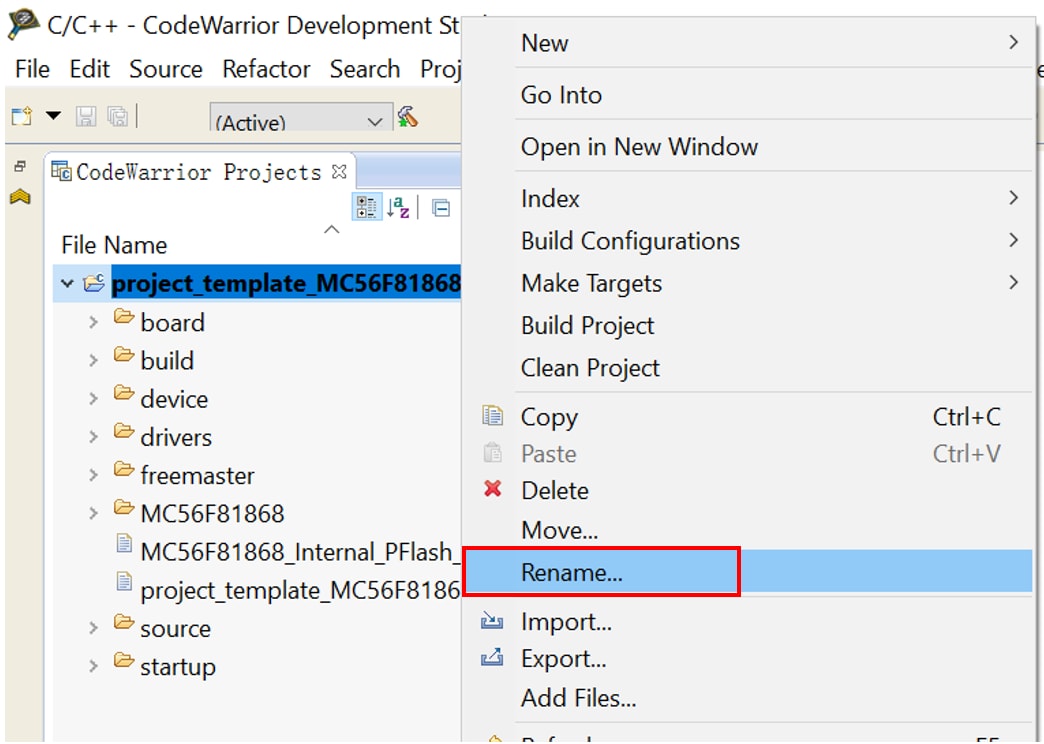The height and width of the screenshot is (744, 1044).
Task: Click the File Name column header
Action: click(x=114, y=245)
